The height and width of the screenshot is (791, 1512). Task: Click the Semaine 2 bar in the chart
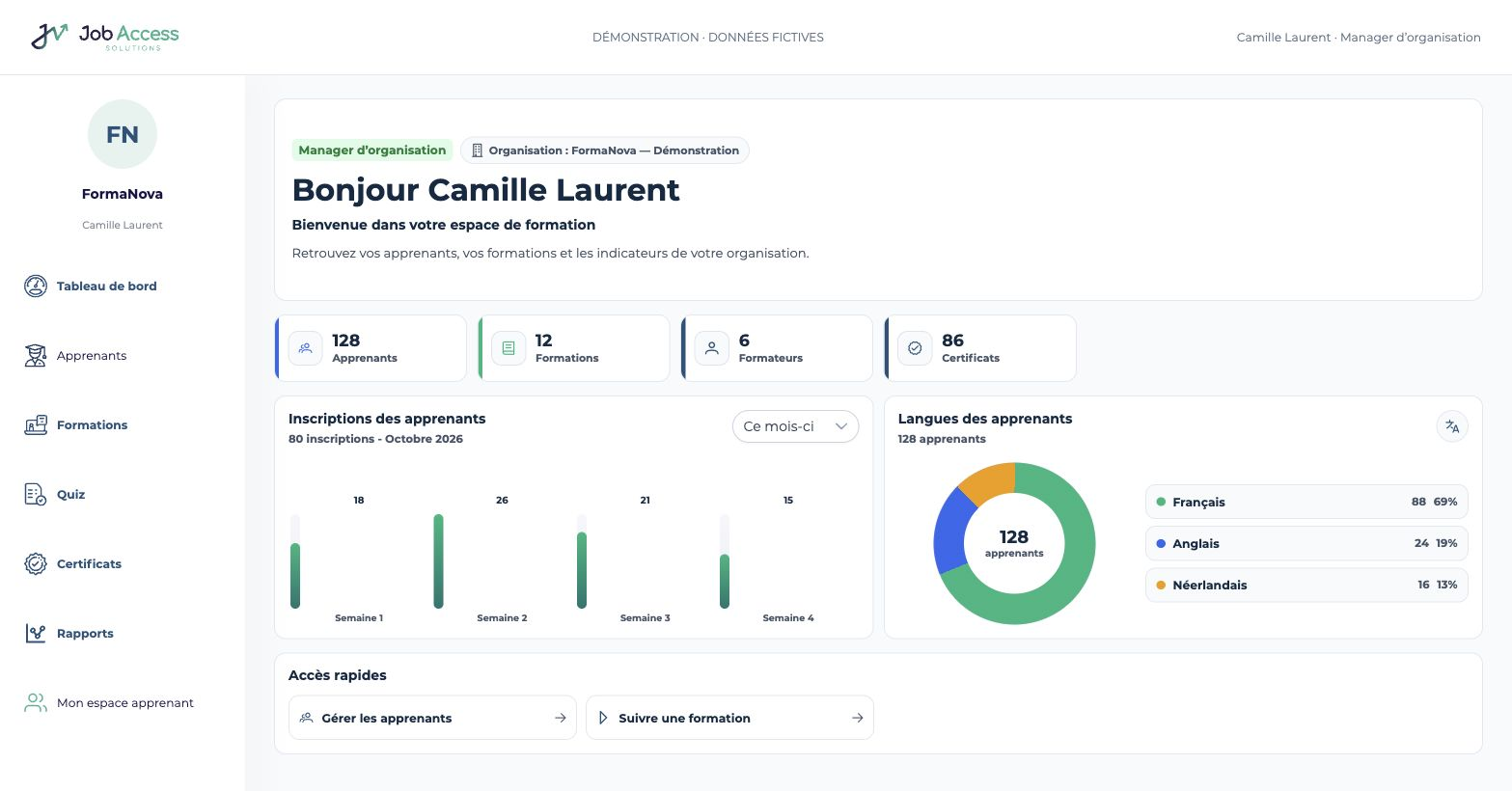pyautogui.click(x=439, y=561)
